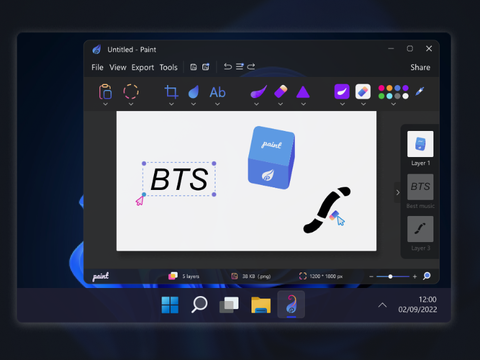
Task: Select the dashed circle Selection tool
Action: [131, 92]
